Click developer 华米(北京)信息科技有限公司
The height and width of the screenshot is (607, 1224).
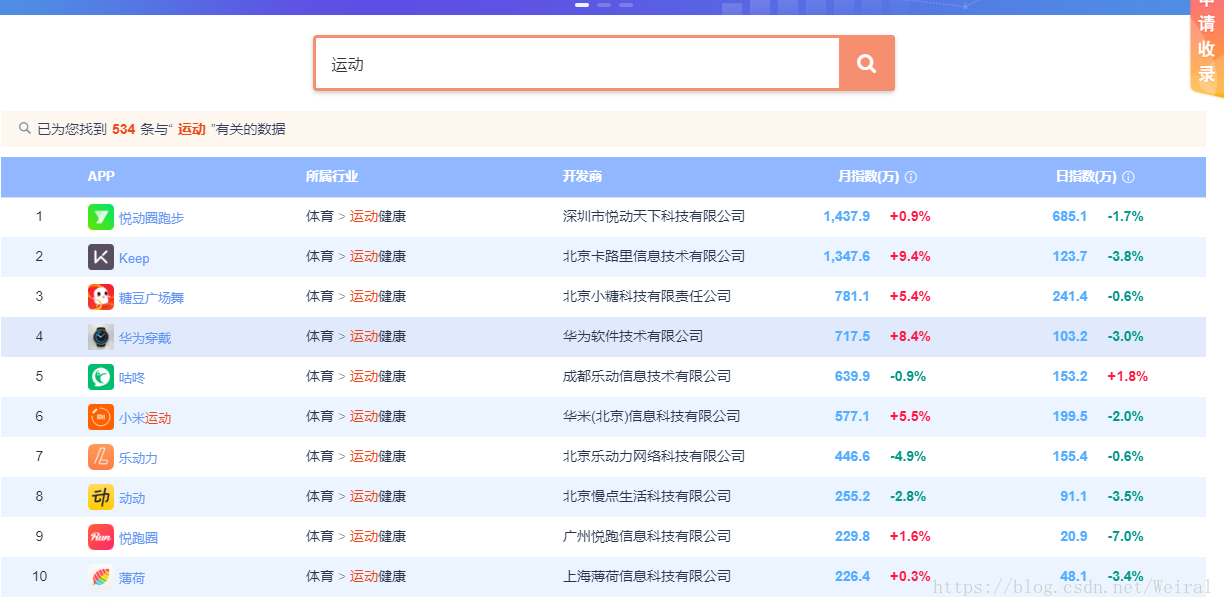coord(652,416)
